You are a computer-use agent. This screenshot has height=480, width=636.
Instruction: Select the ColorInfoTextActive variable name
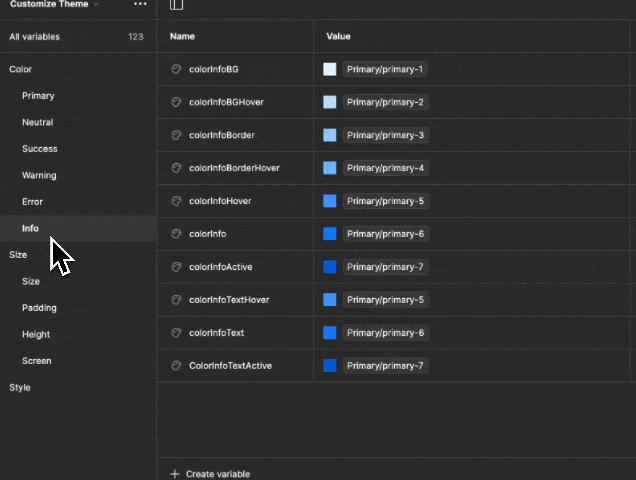(230, 366)
